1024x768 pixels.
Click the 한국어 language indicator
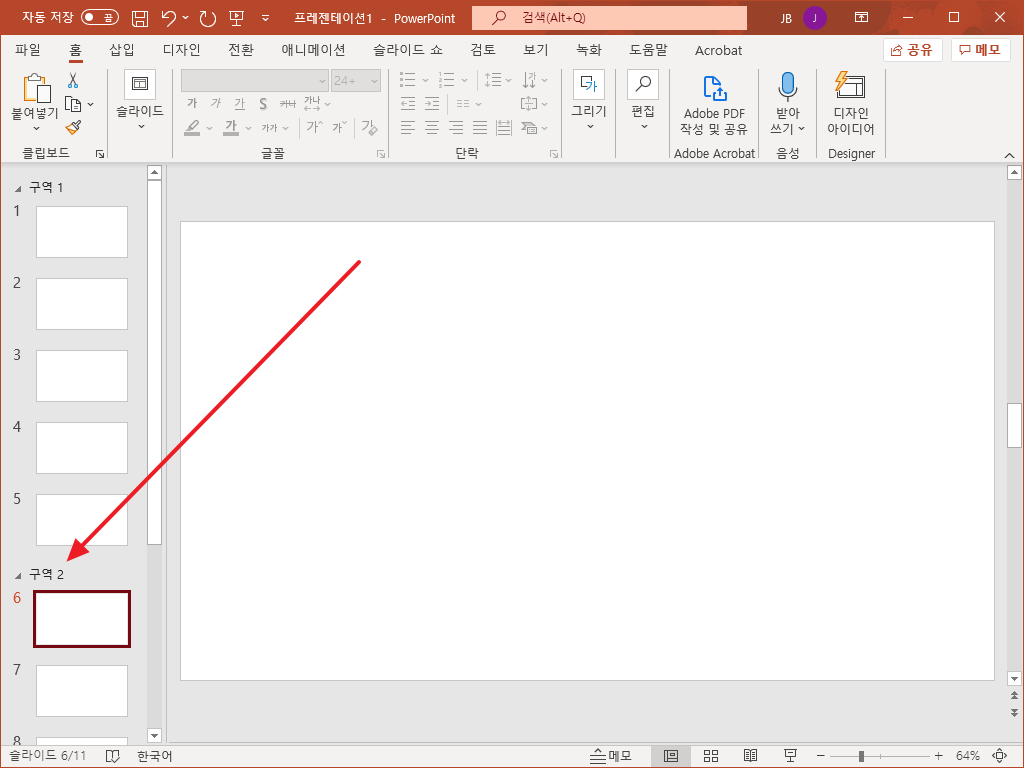pyautogui.click(x=155, y=756)
